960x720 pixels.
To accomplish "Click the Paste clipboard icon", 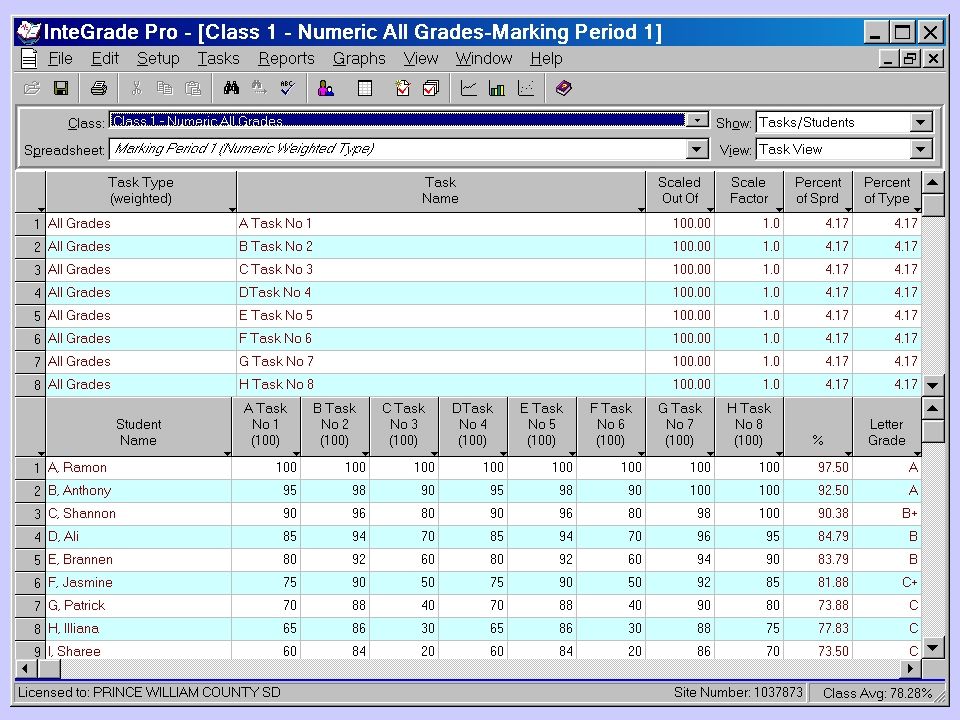I will tap(193, 88).
